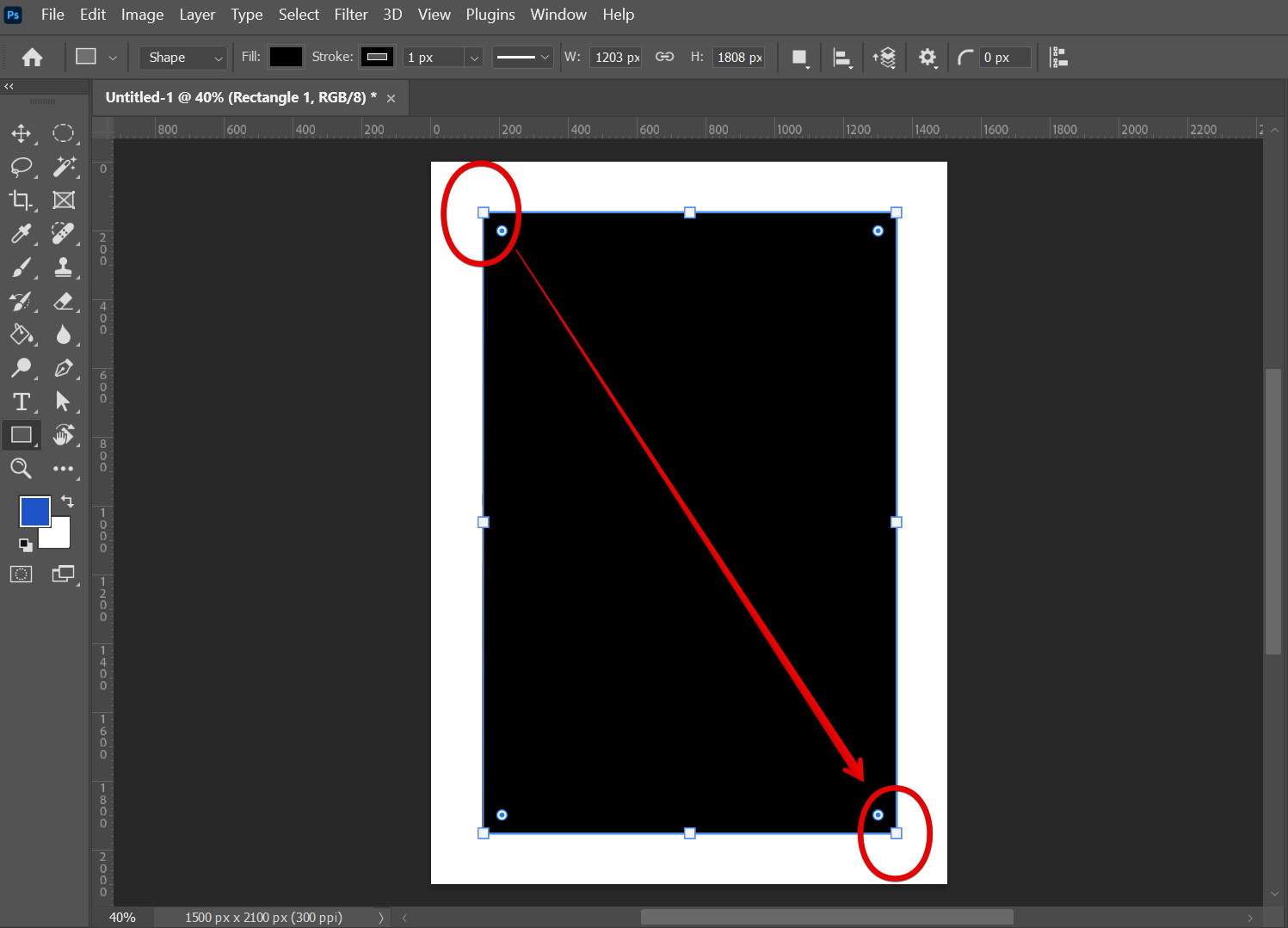This screenshot has width=1288, height=928.
Task: Toggle link between width and height
Action: pyautogui.click(x=664, y=57)
